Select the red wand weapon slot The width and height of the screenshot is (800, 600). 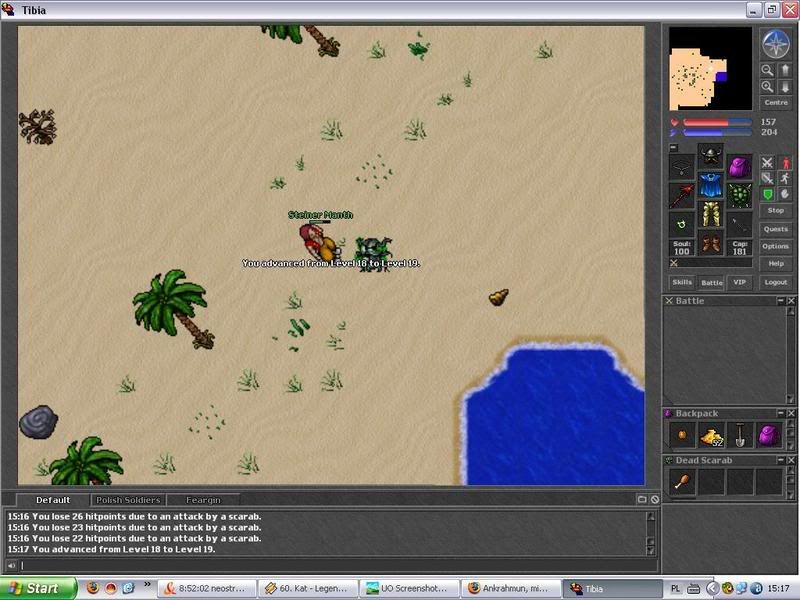pos(682,196)
